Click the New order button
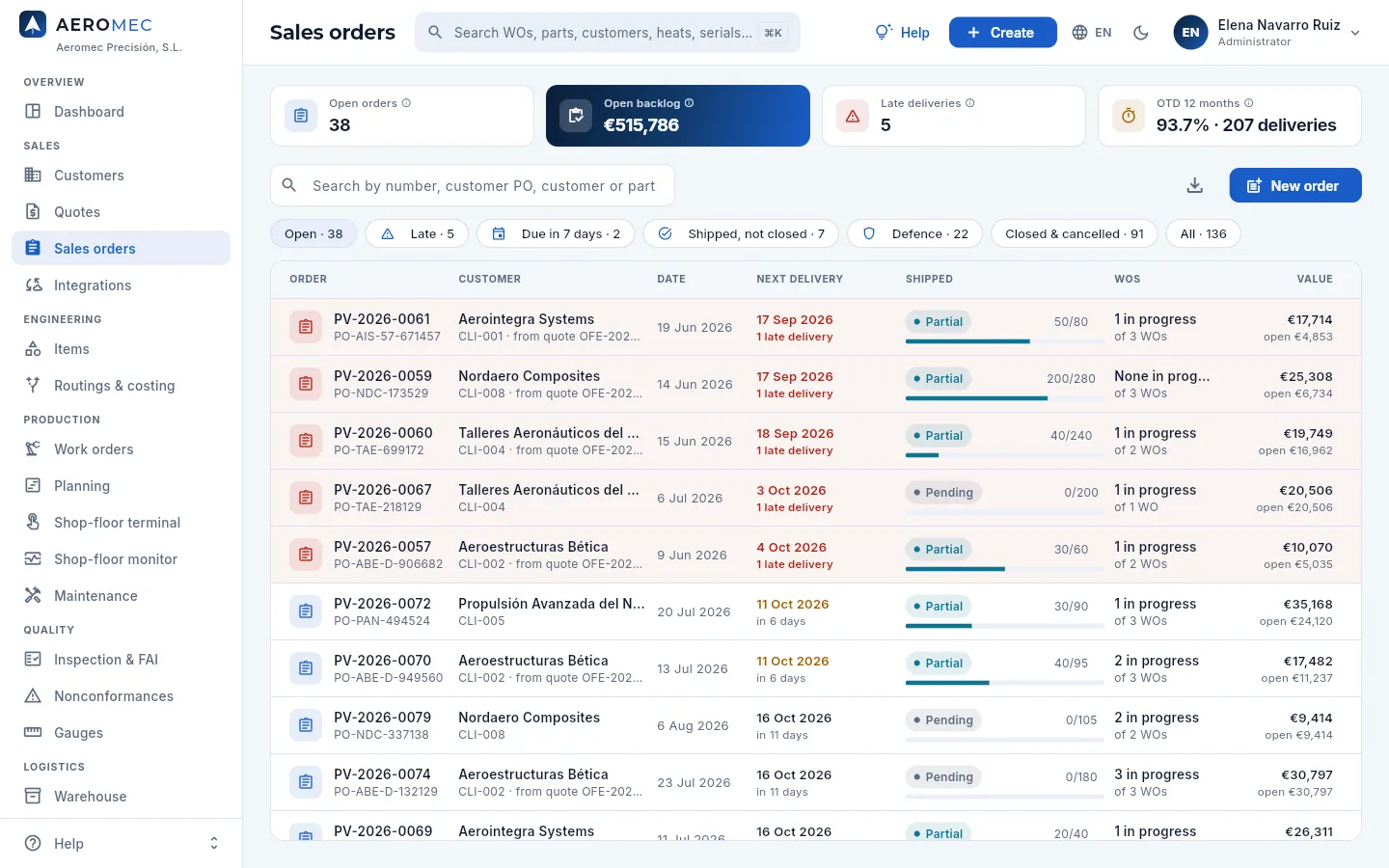 pyautogui.click(x=1295, y=185)
